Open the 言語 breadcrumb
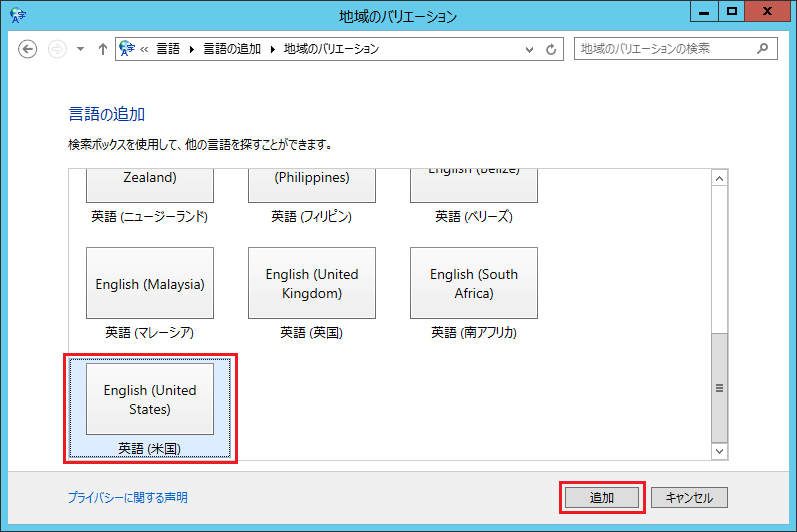797x532 pixels. (x=168, y=49)
